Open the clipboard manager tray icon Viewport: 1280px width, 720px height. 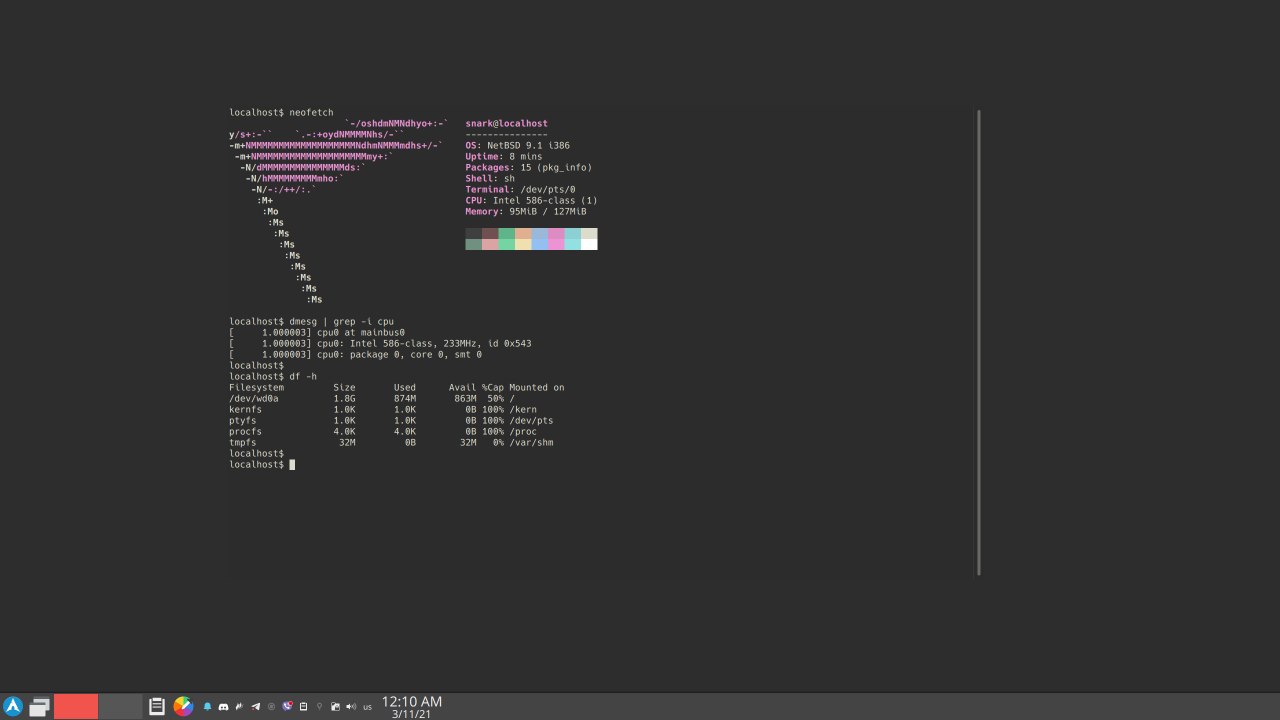[303, 707]
